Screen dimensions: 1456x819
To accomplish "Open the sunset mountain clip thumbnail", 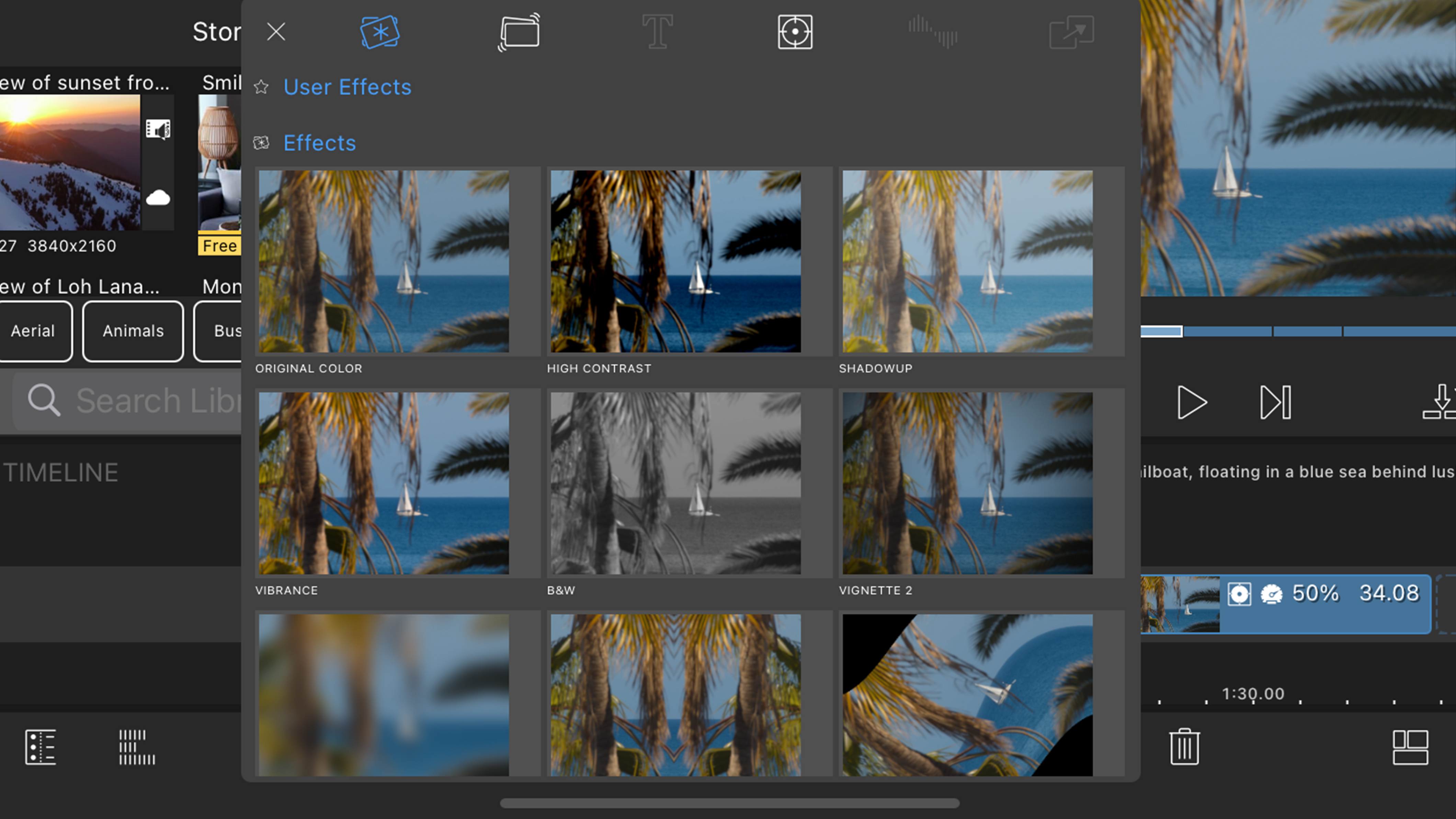I will click(x=70, y=162).
